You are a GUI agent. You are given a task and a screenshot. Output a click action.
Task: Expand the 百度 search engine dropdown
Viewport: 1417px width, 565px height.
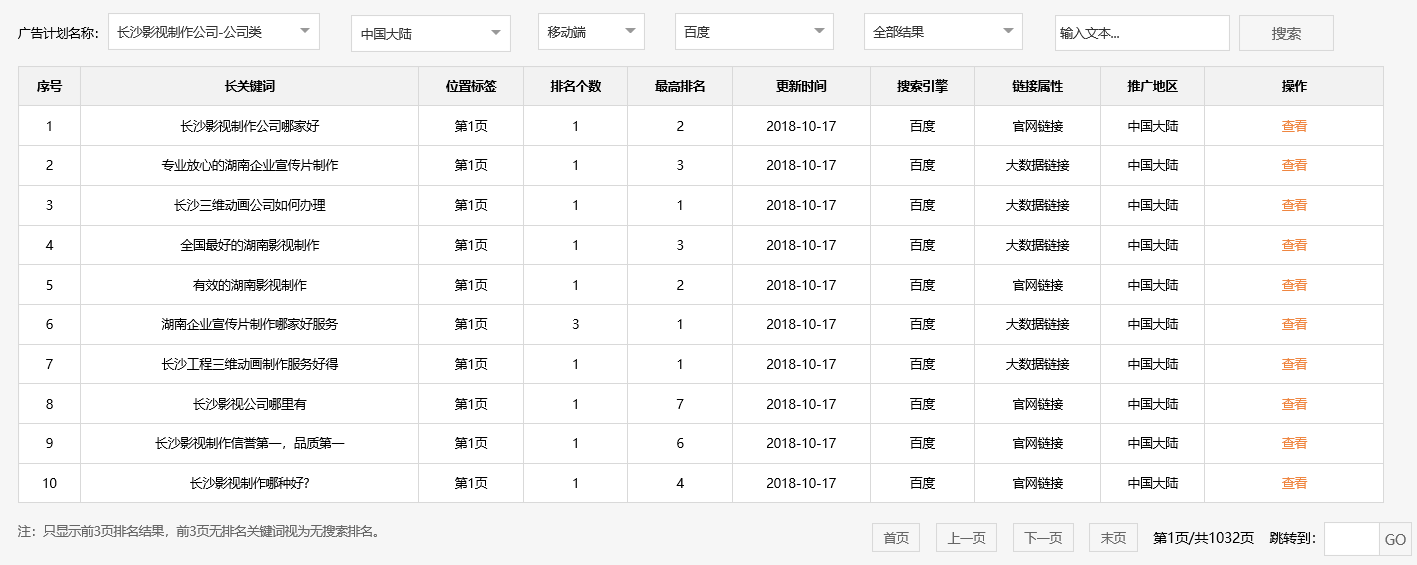(x=754, y=32)
